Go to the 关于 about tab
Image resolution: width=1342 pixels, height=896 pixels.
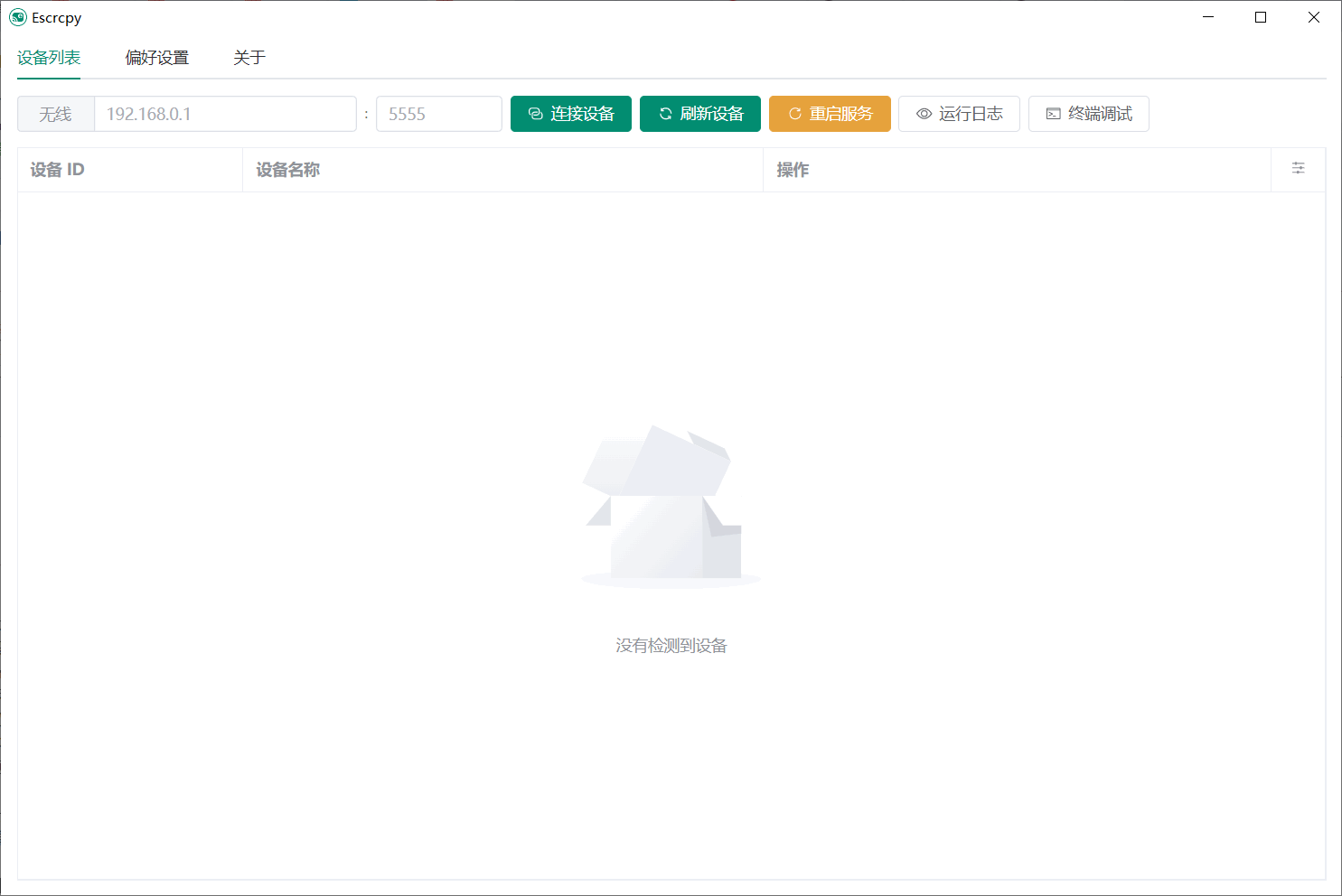point(249,58)
